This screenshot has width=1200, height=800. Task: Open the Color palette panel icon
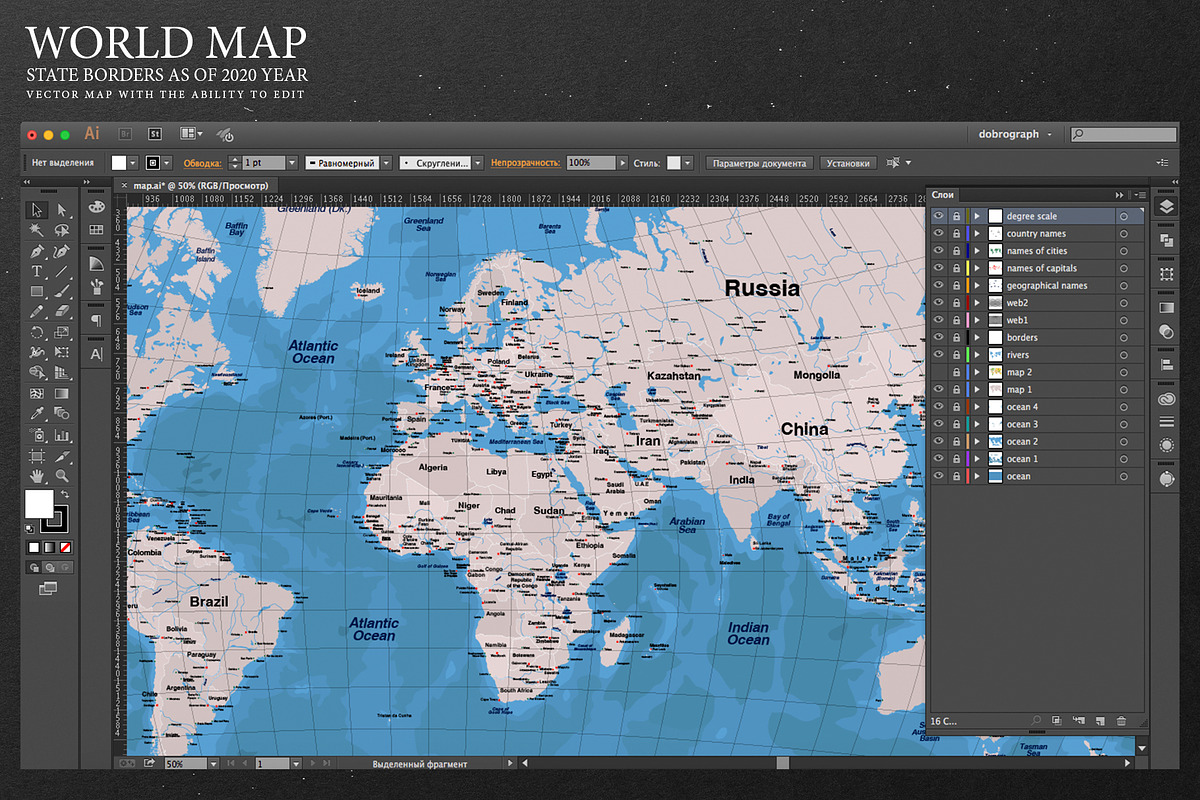(x=96, y=206)
